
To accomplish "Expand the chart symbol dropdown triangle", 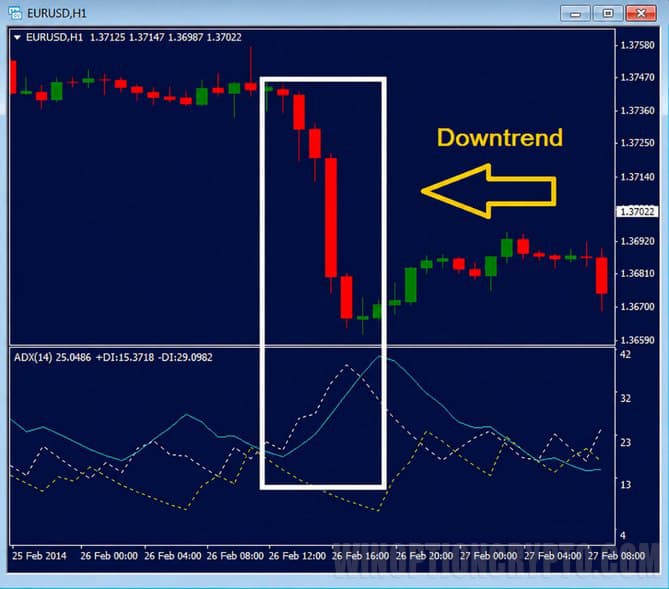I will coord(17,38).
